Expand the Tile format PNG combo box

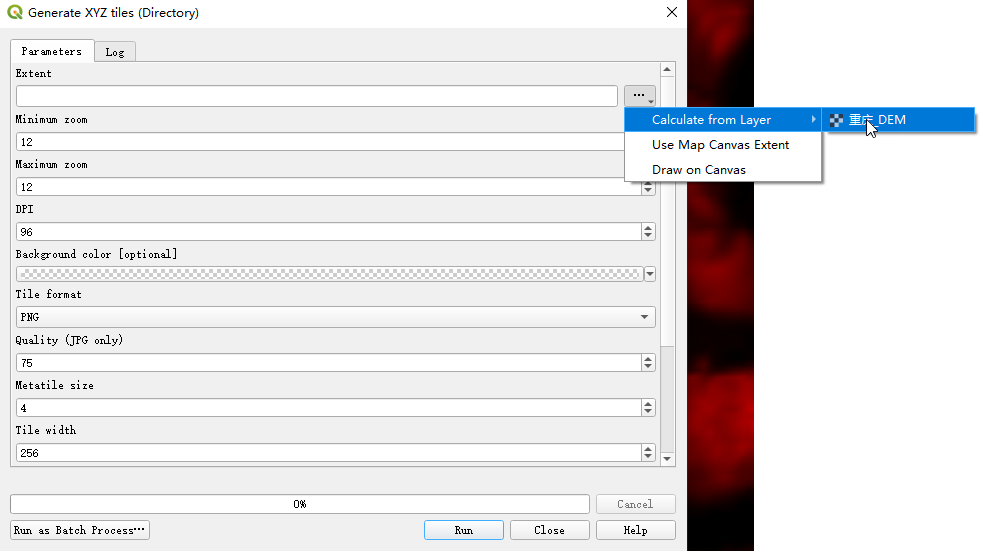point(335,317)
